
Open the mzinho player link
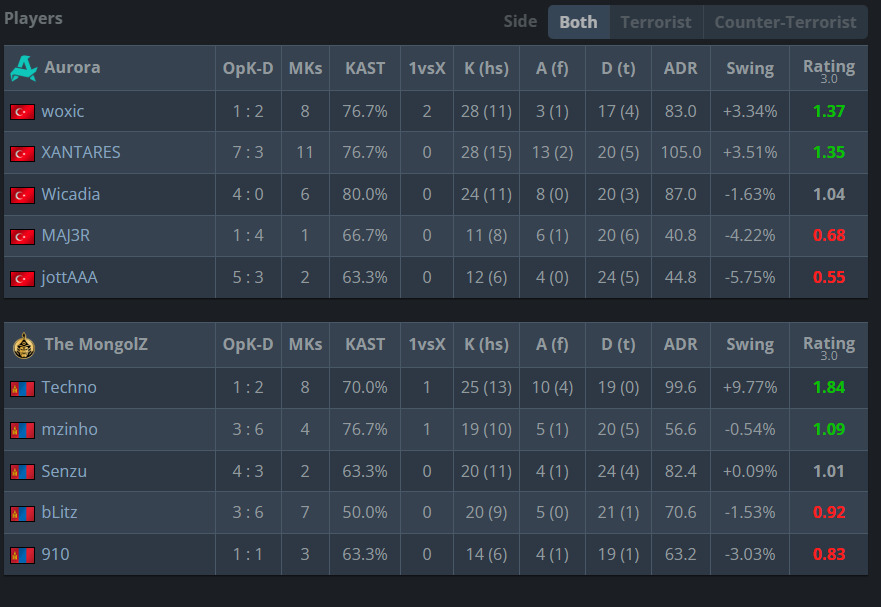(x=70, y=429)
